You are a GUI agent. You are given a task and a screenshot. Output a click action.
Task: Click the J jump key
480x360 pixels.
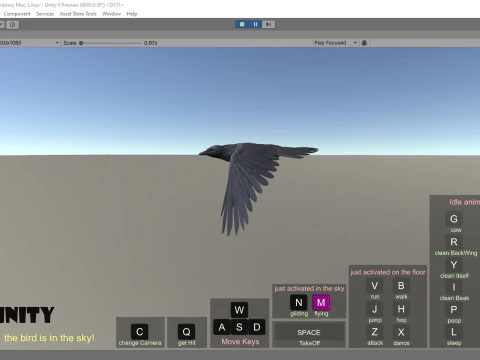click(375, 309)
